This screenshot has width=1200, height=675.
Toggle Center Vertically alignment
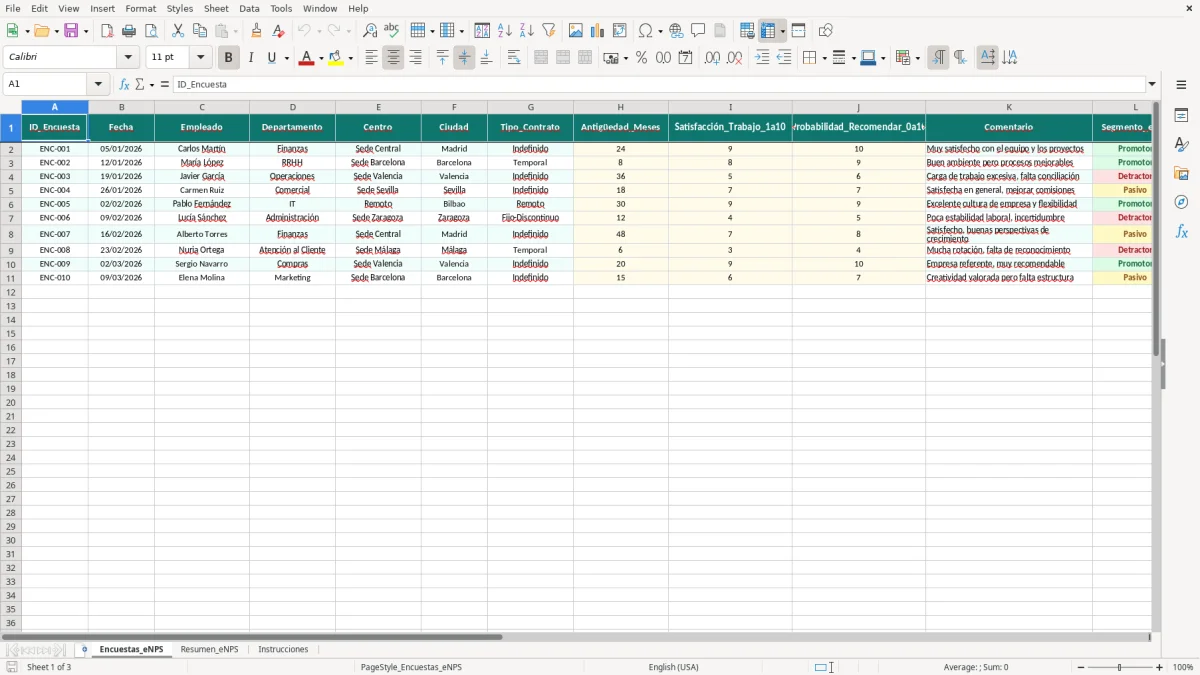coord(464,58)
